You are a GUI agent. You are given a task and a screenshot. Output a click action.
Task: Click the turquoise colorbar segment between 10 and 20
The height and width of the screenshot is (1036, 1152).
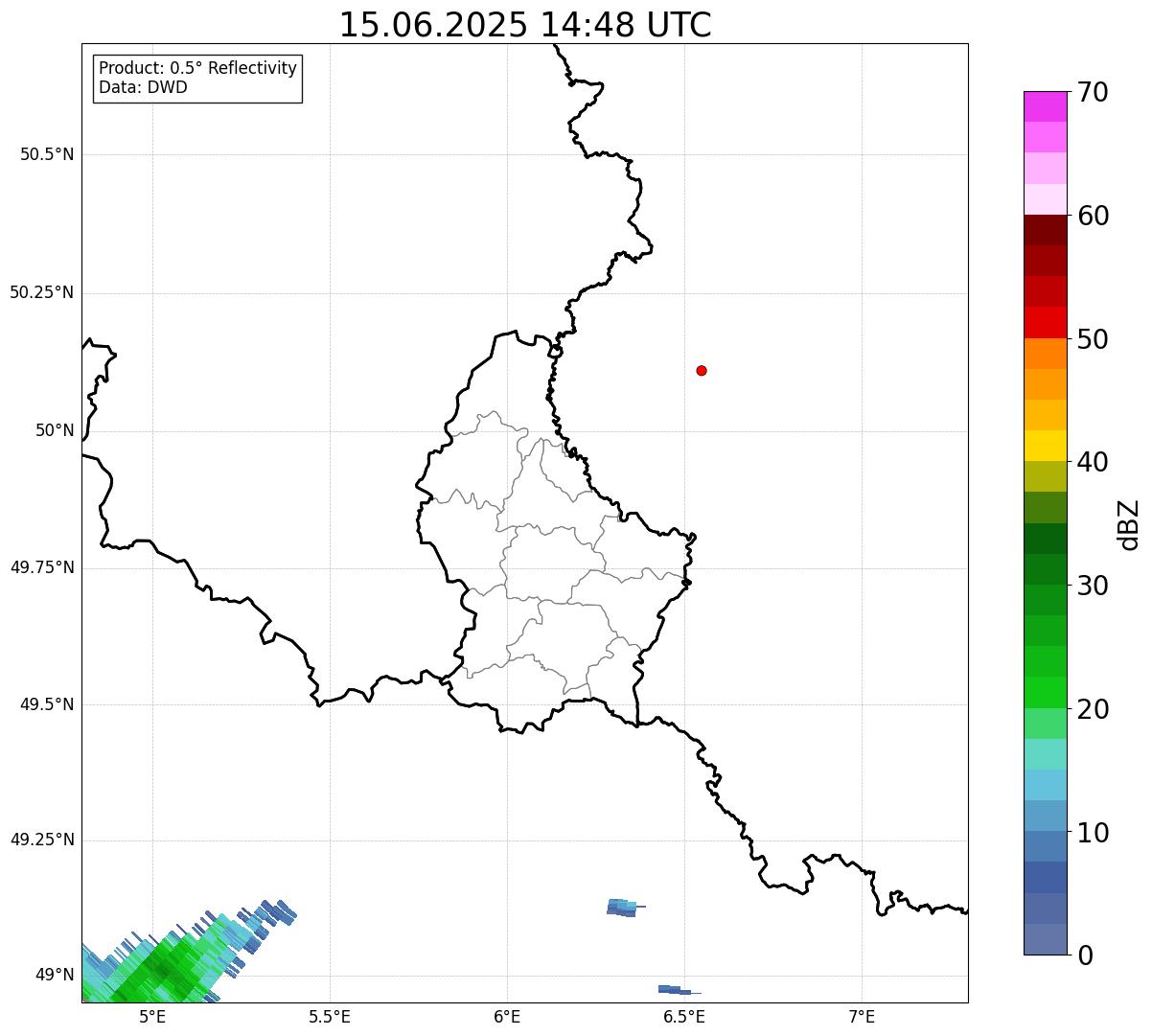click(1045, 754)
